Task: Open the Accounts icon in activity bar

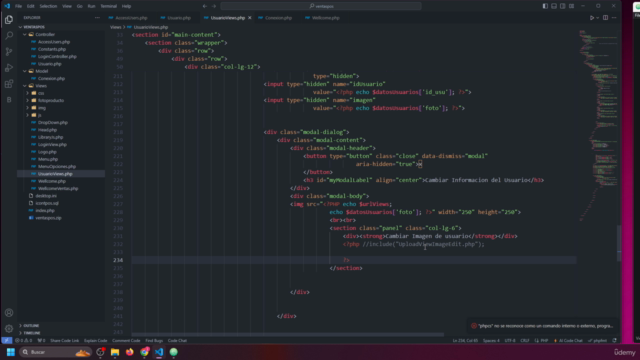Action: click(x=9, y=313)
